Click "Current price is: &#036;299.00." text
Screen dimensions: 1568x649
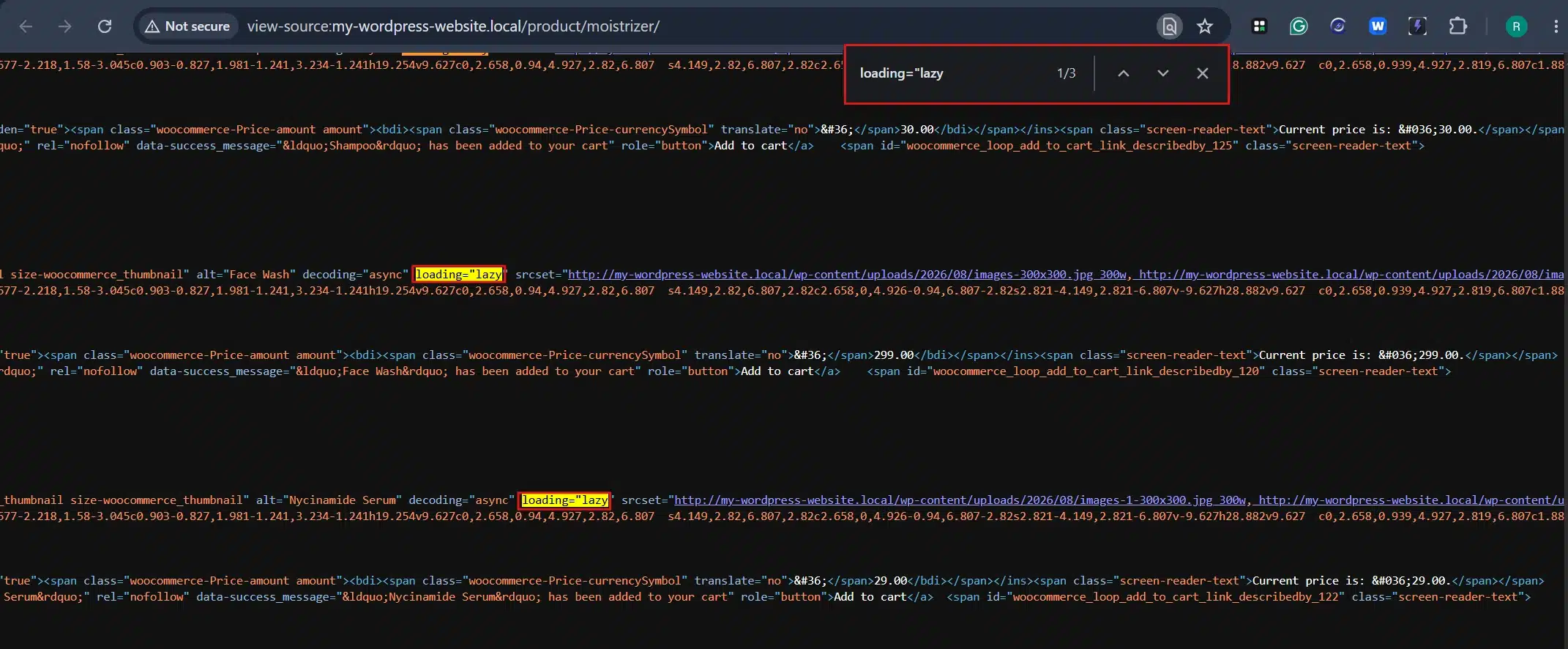tap(1362, 355)
